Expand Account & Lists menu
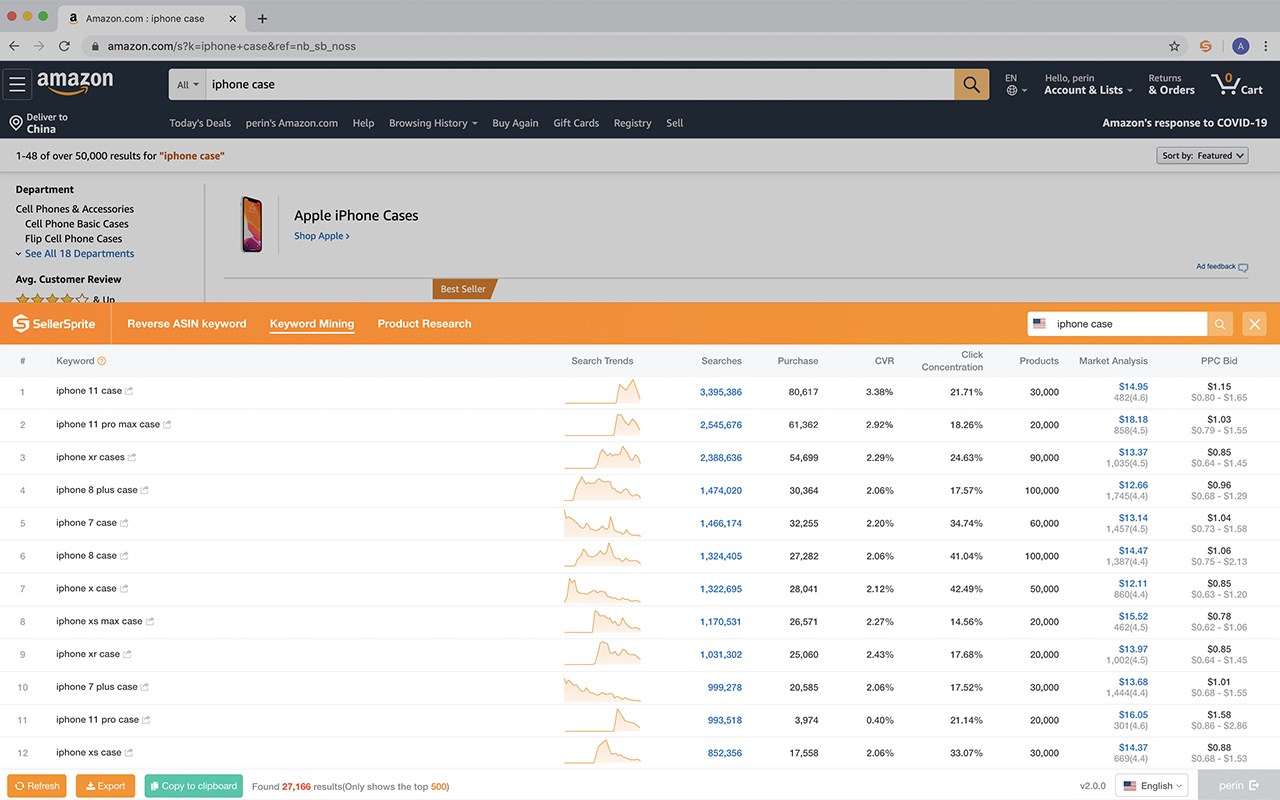This screenshot has height=800, width=1280. tap(1088, 84)
